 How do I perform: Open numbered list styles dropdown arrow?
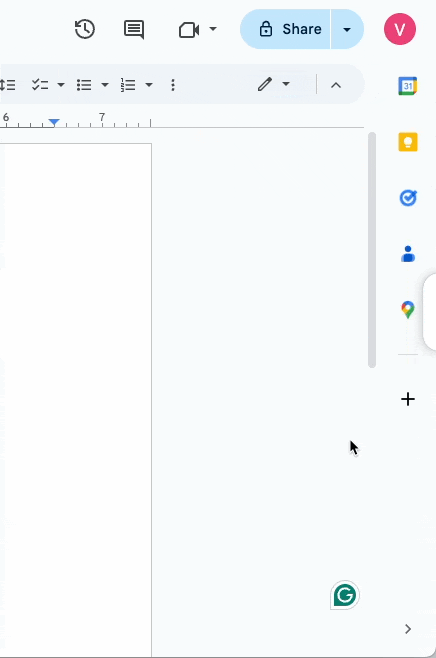click(149, 85)
